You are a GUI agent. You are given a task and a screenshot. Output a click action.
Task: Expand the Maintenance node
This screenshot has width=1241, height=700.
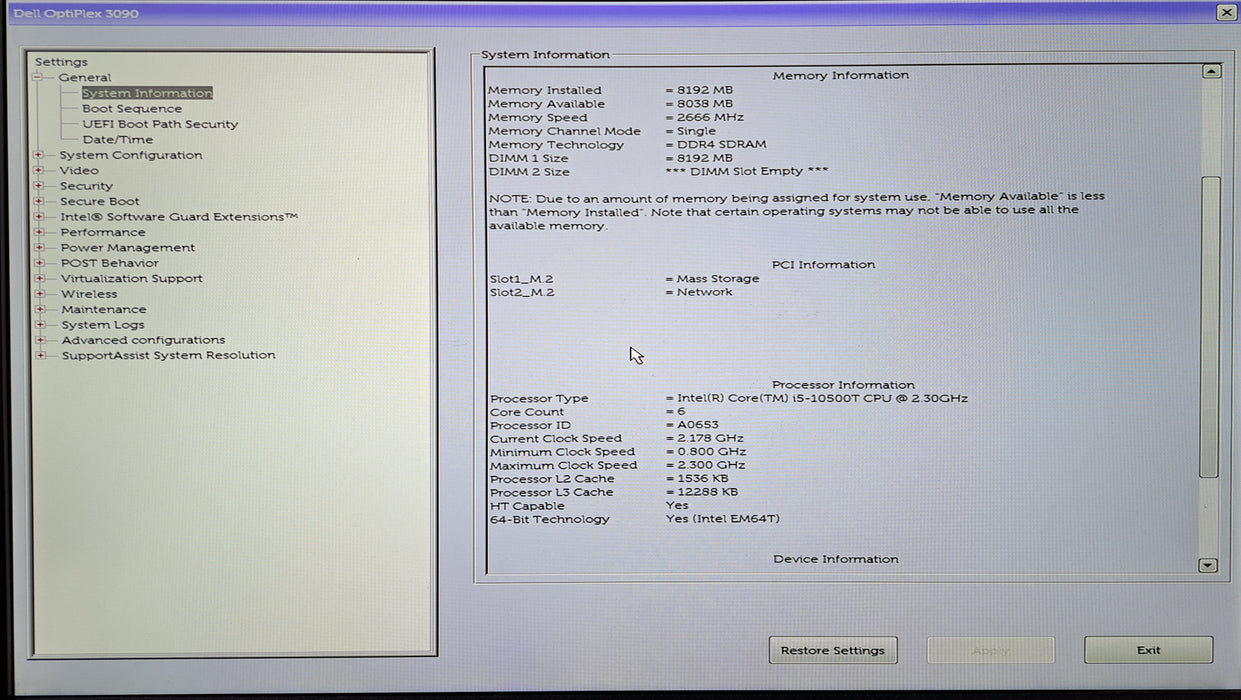(39, 309)
